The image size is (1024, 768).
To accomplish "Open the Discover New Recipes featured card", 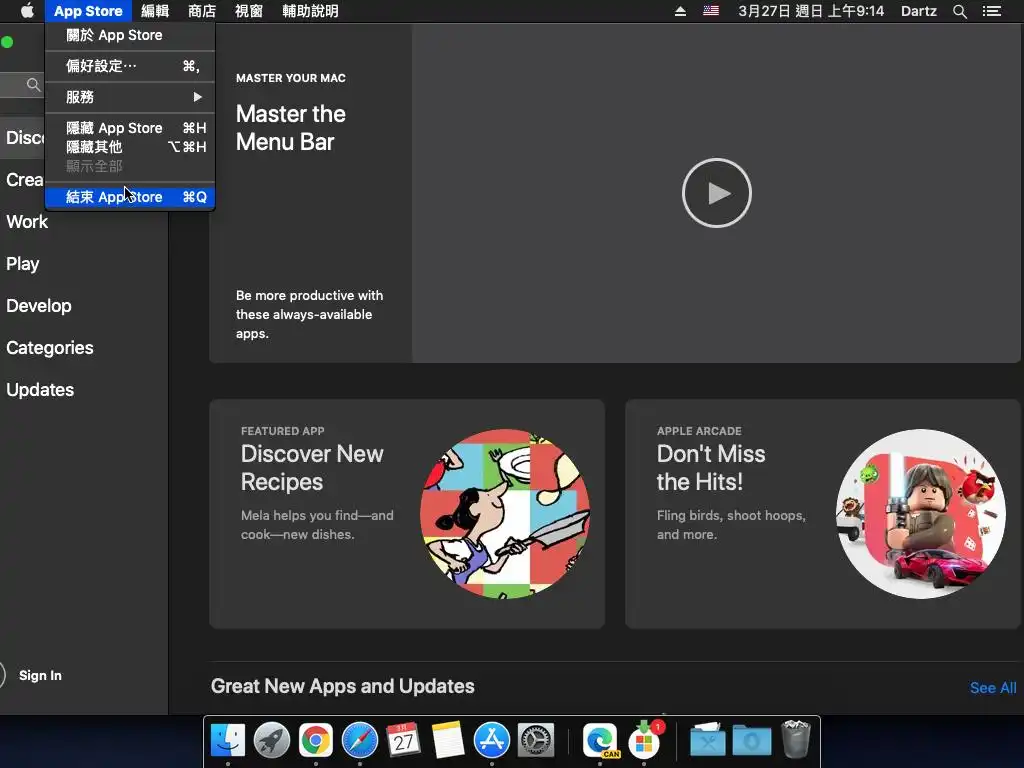I will click(x=407, y=514).
